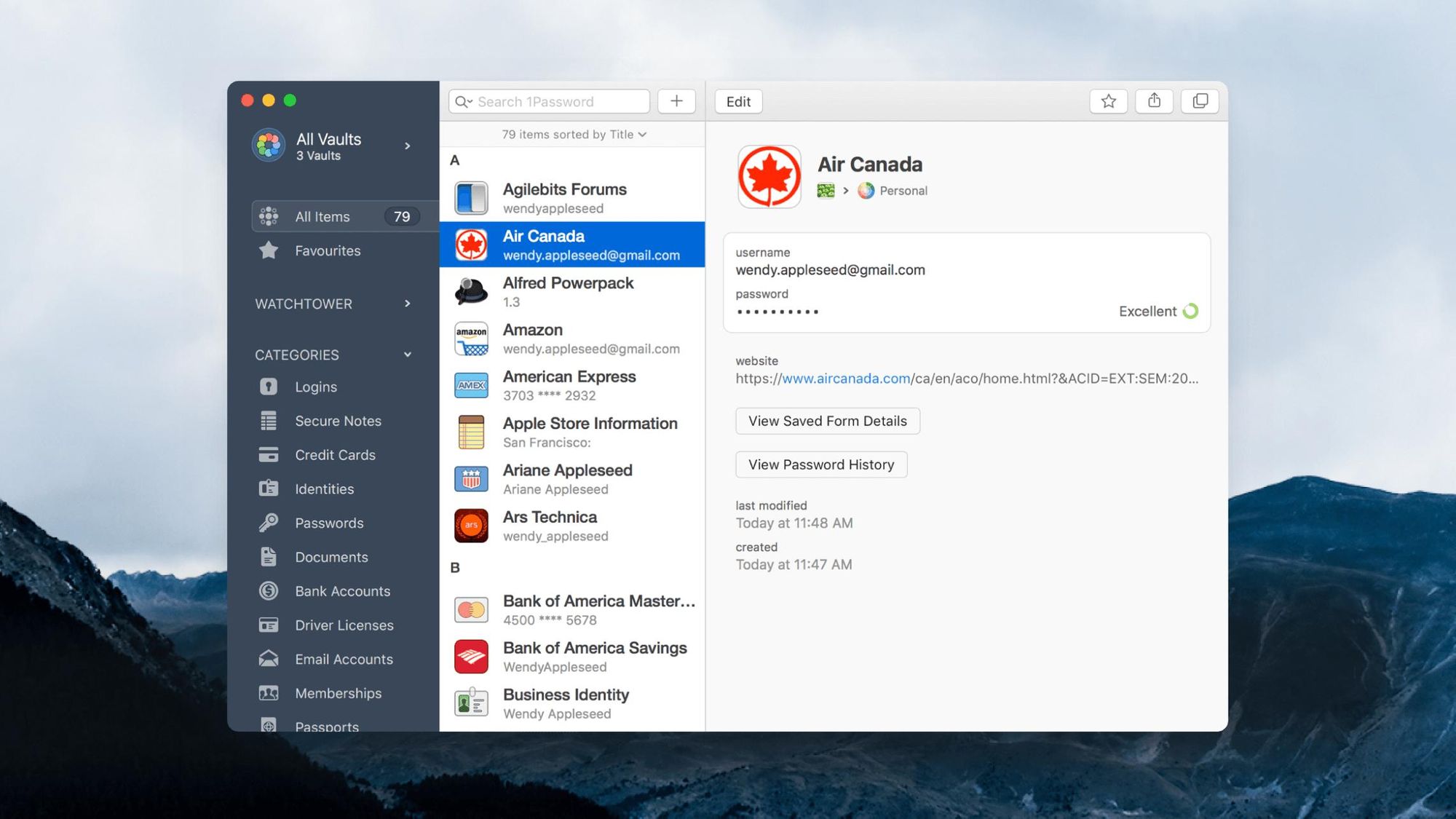Click the Amazon item icon
Screen dimensions: 1456x819
tap(471, 339)
